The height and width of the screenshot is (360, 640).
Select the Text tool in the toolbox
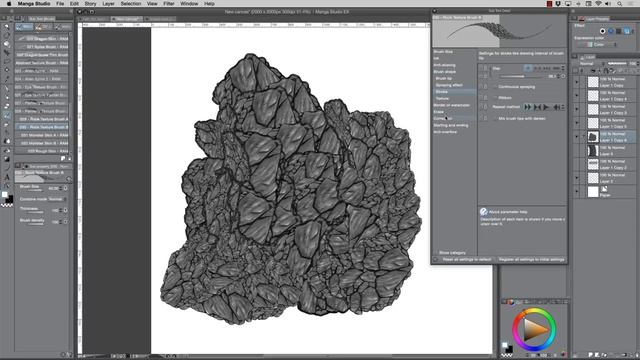(x=7, y=177)
